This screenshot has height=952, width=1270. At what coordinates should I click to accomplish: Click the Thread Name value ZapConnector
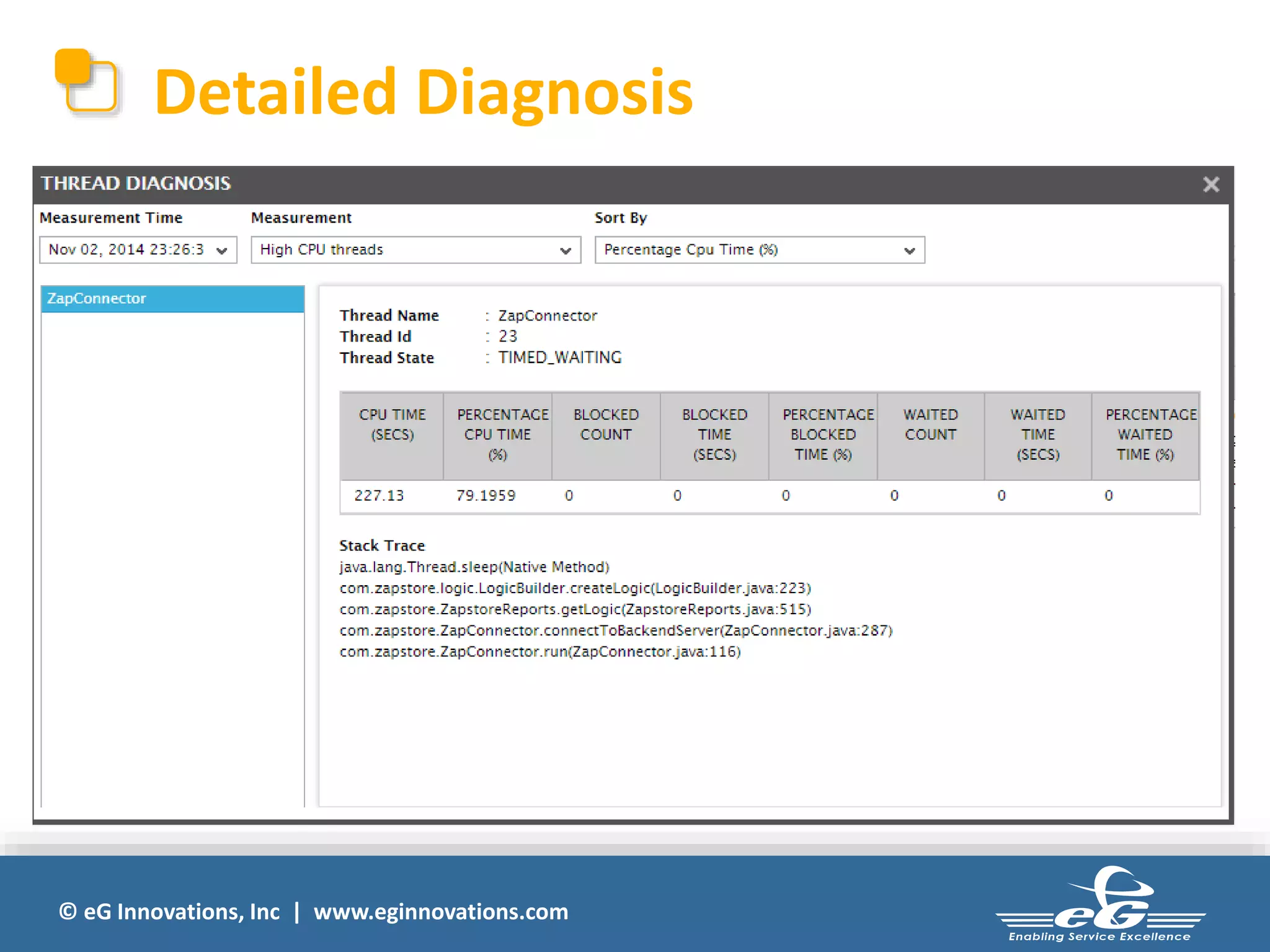pyautogui.click(x=548, y=315)
